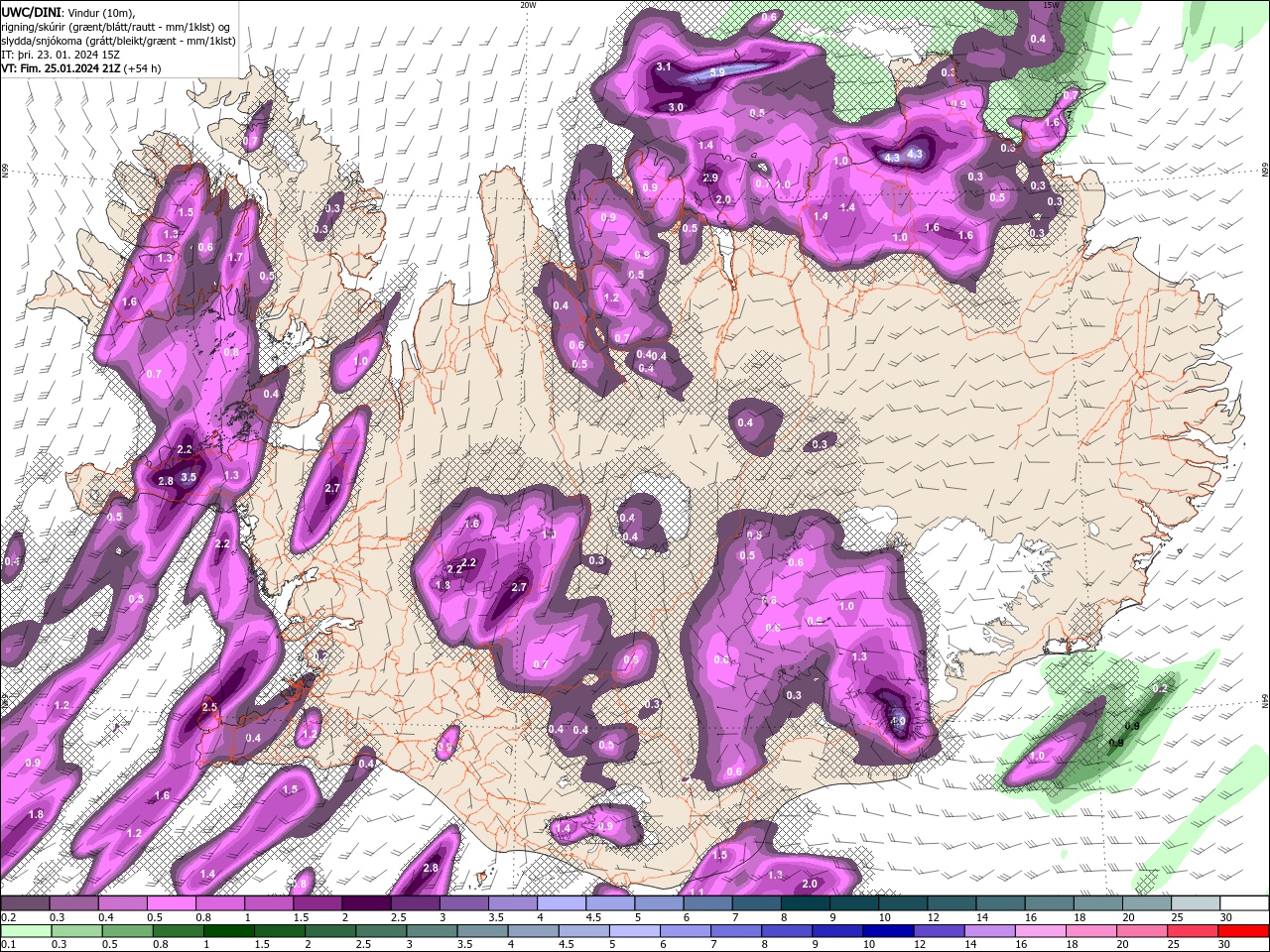Click the purple snow swatch between 1 and 1.5
The height and width of the screenshot is (952, 1270).
(268, 903)
